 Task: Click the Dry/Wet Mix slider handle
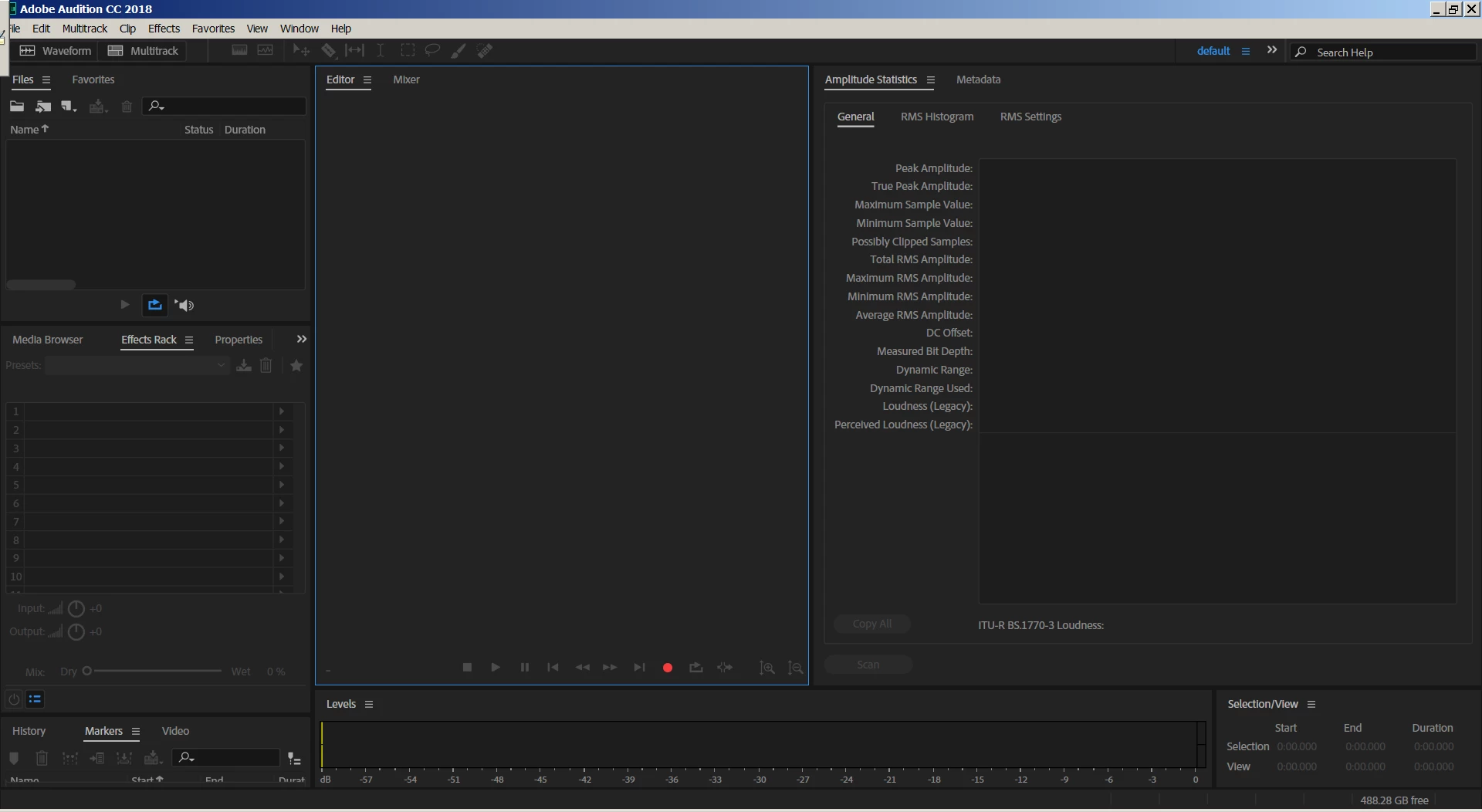point(87,672)
